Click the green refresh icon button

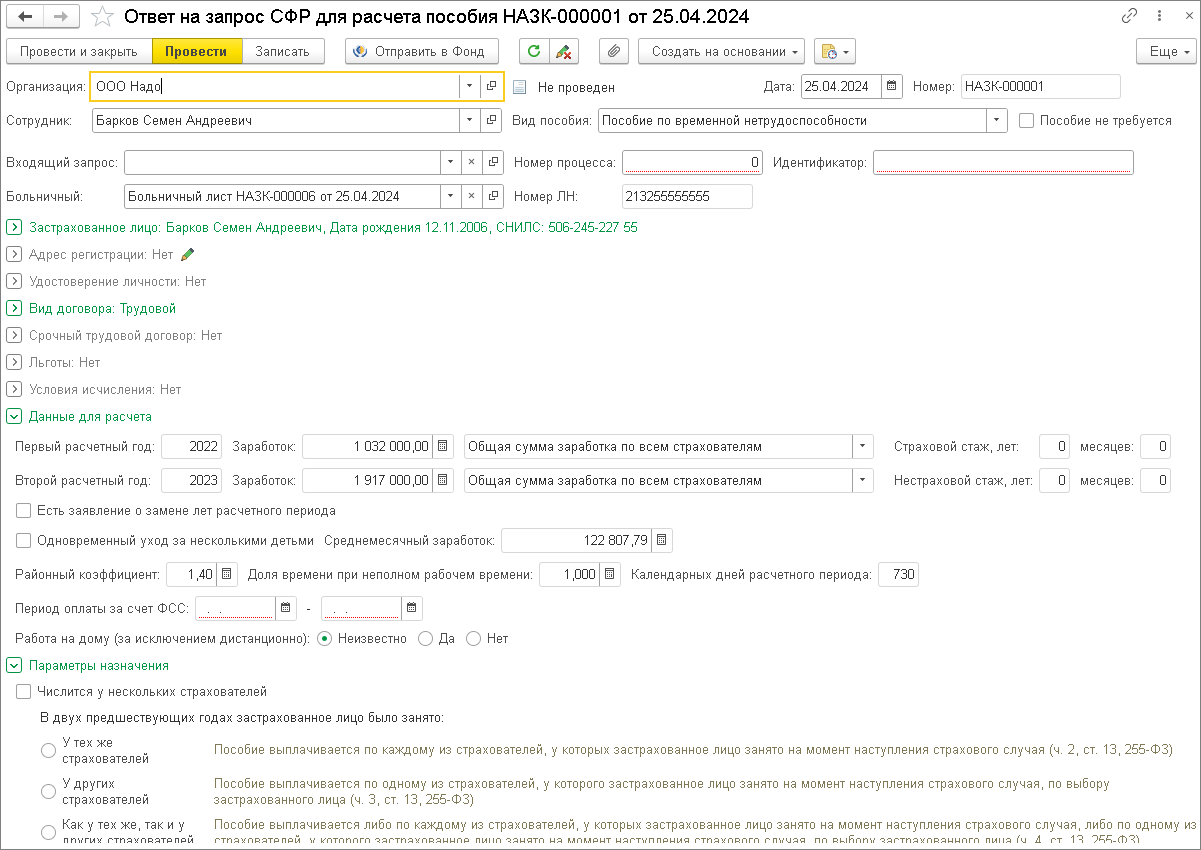click(x=533, y=52)
